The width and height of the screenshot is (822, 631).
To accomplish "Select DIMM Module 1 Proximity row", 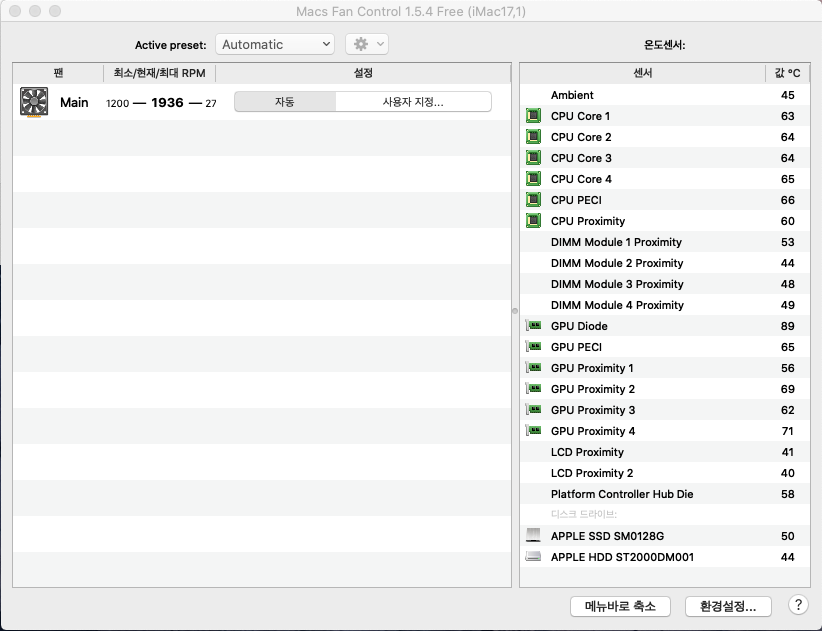I will (x=665, y=242).
